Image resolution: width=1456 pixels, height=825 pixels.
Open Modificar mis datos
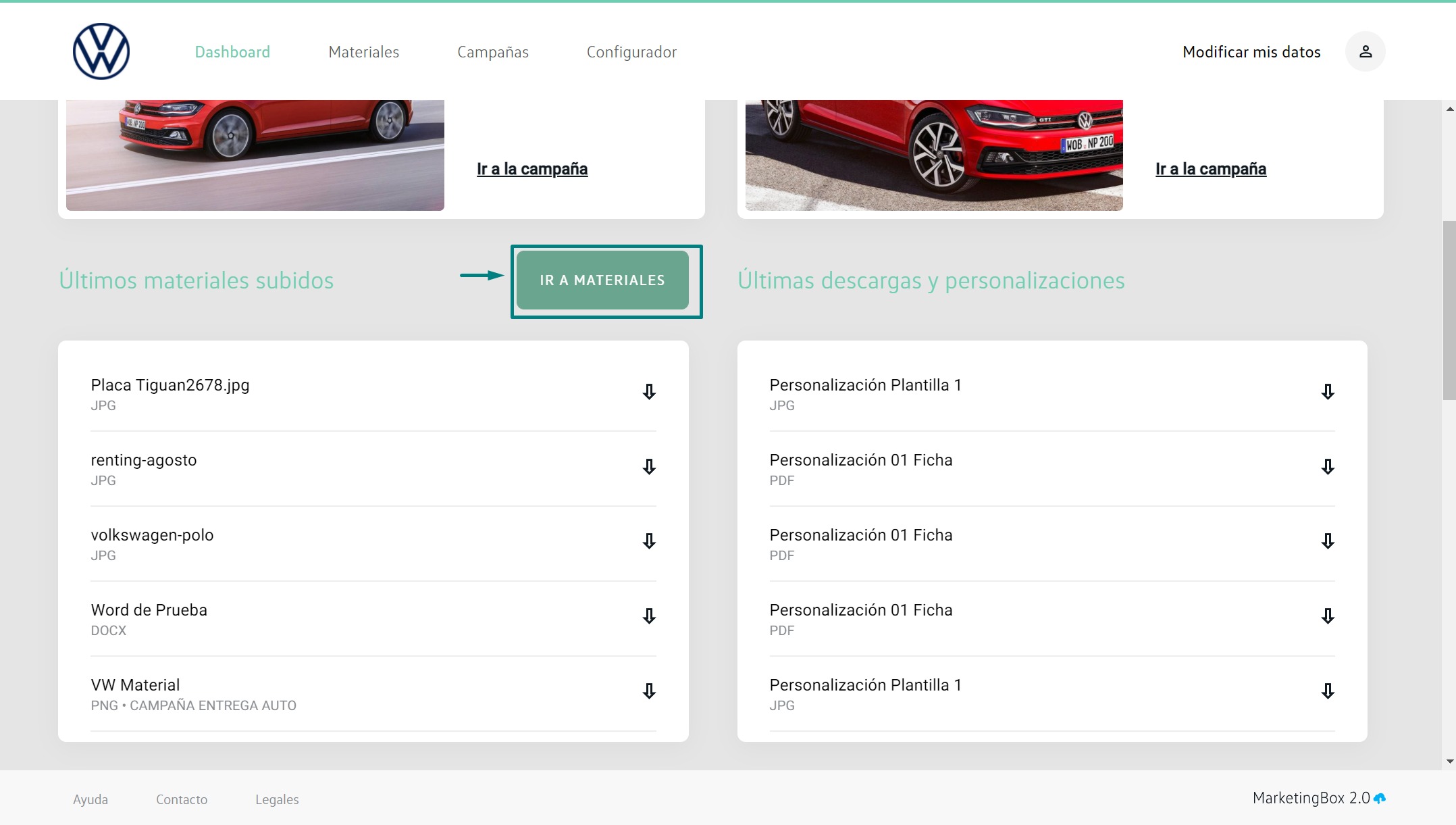point(1251,52)
